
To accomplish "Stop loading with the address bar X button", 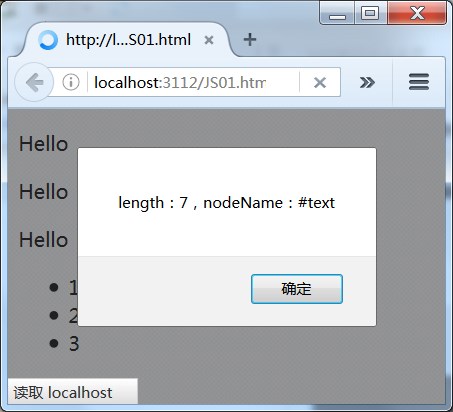I will click(x=320, y=82).
